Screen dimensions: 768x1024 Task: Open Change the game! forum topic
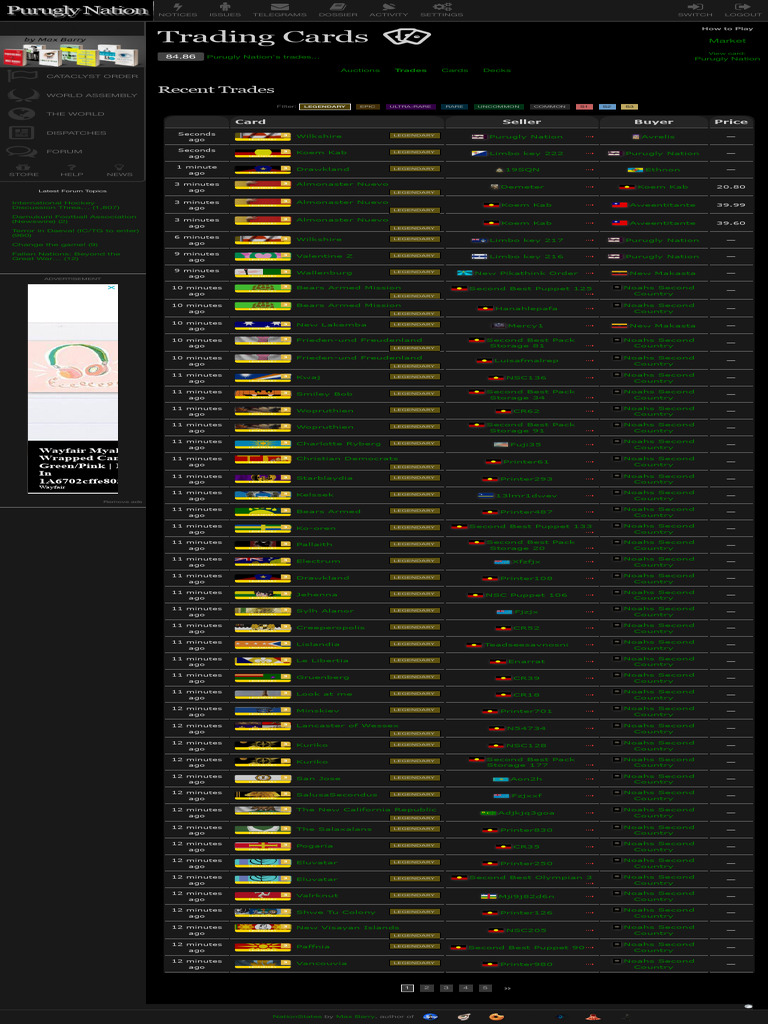[x=55, y=244]
